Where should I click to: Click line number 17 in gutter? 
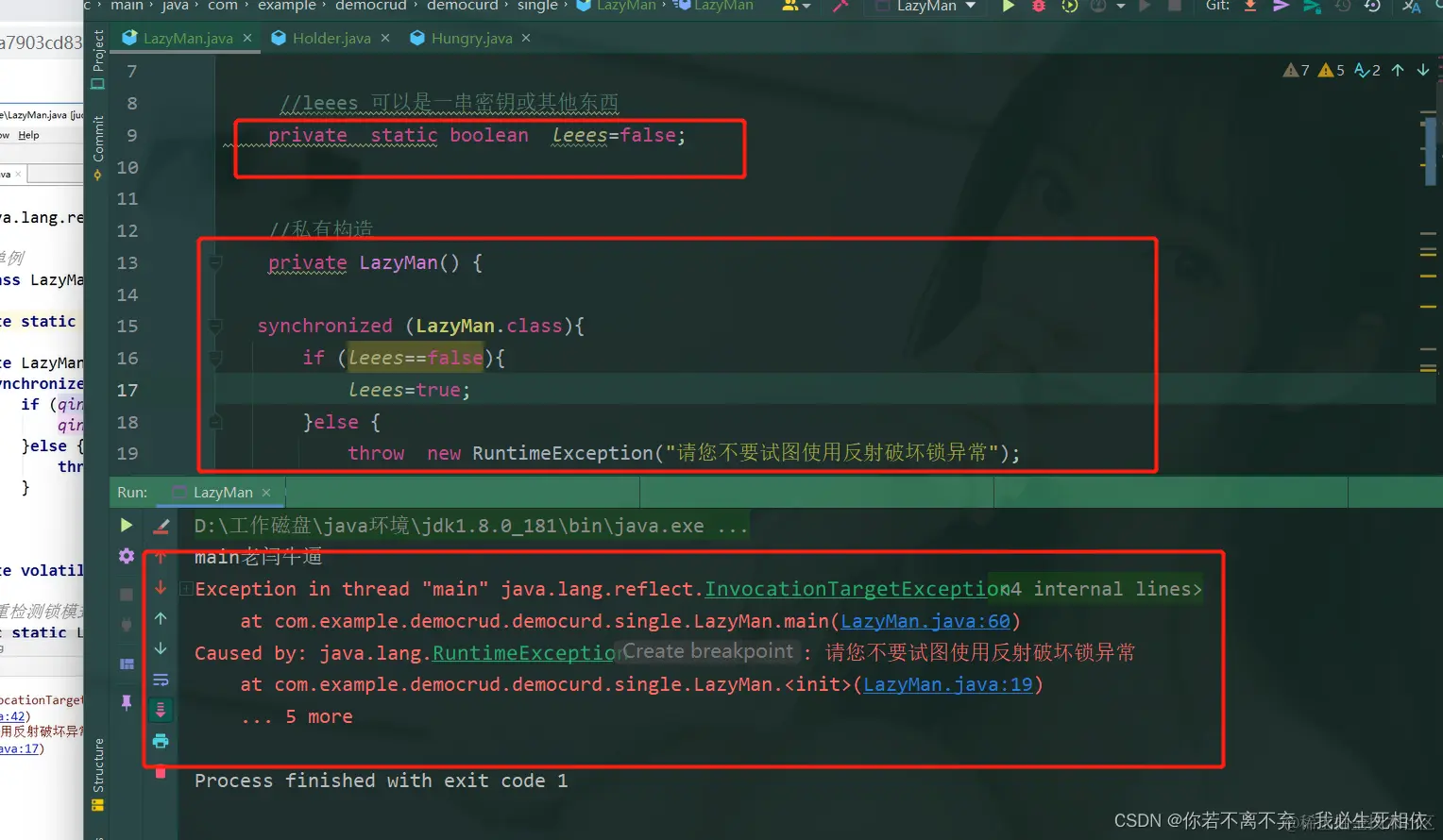pos(127,390)
